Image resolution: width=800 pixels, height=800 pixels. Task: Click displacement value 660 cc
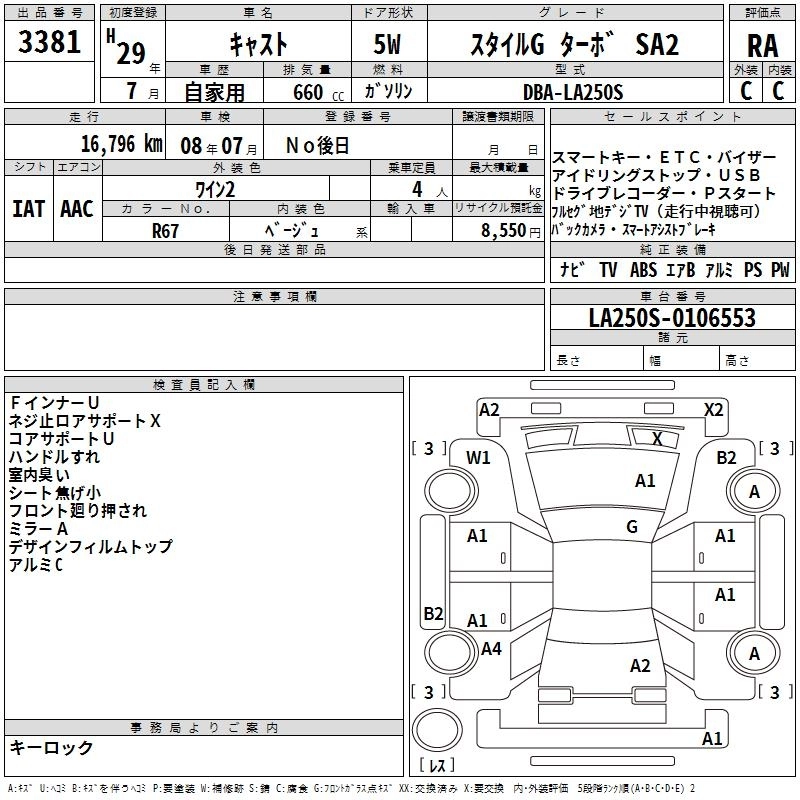click(318, 93)
